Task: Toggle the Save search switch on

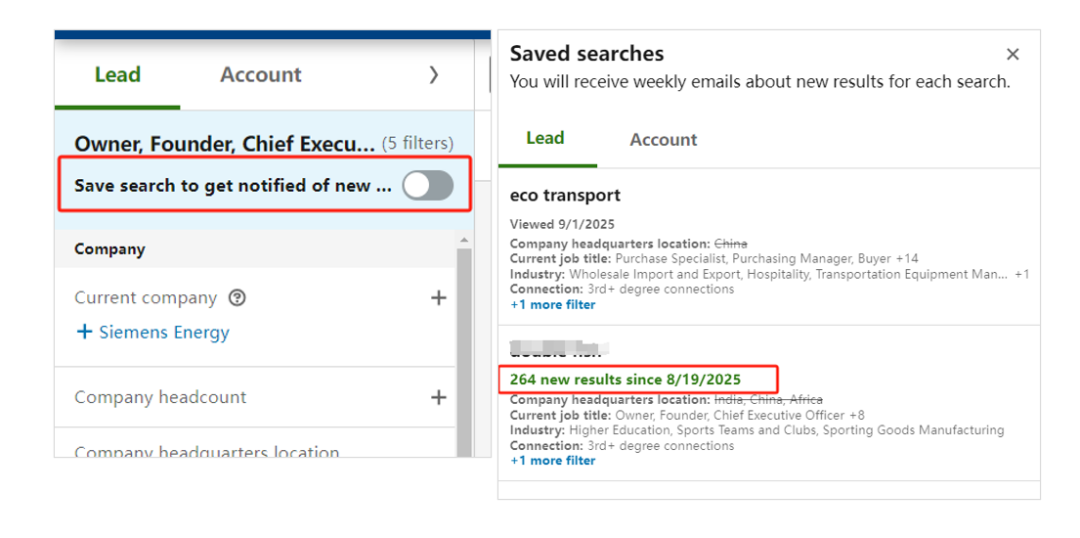Action: pyautogui.click(x=428, y=185)
